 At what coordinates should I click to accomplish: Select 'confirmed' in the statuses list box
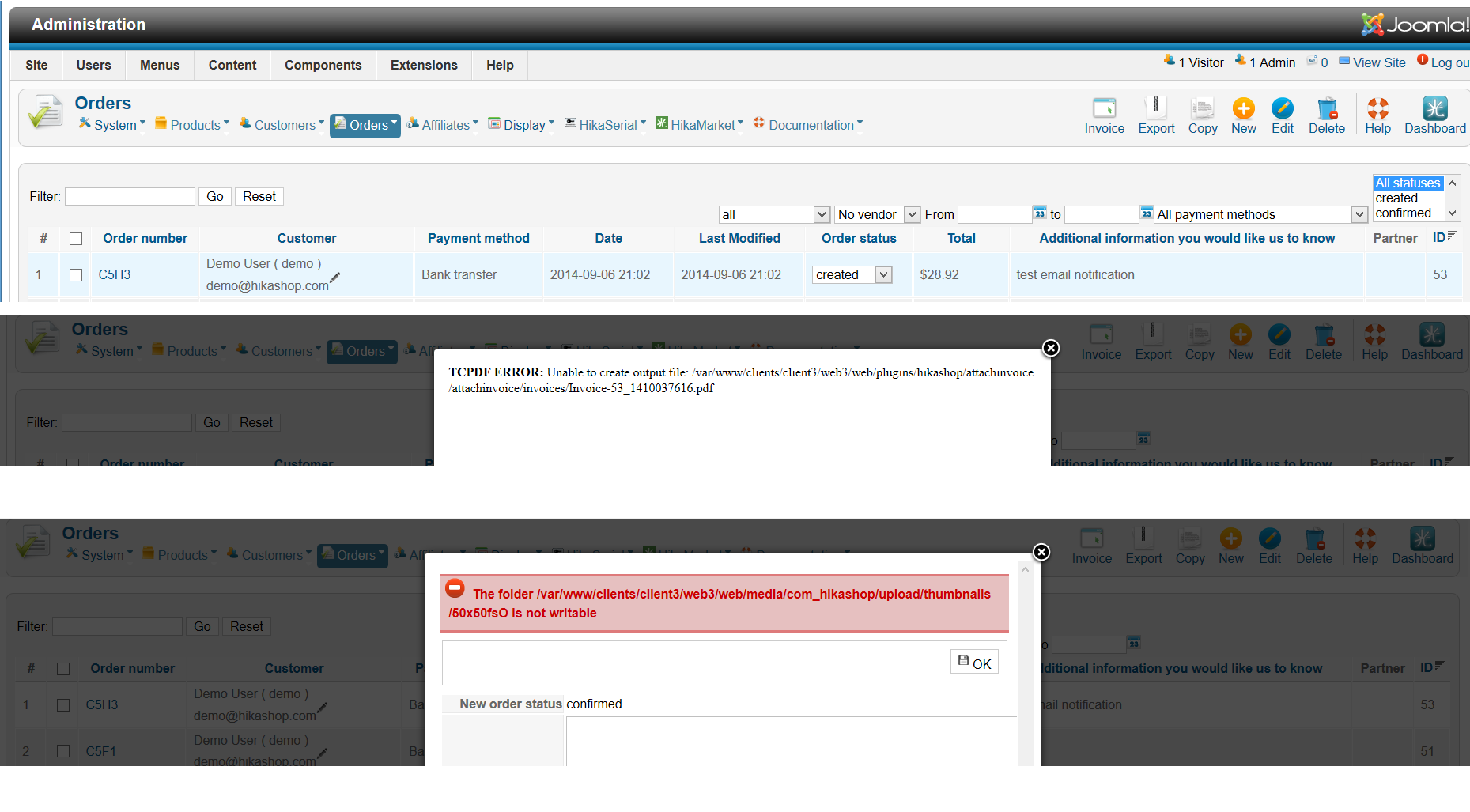[1408, 213]
